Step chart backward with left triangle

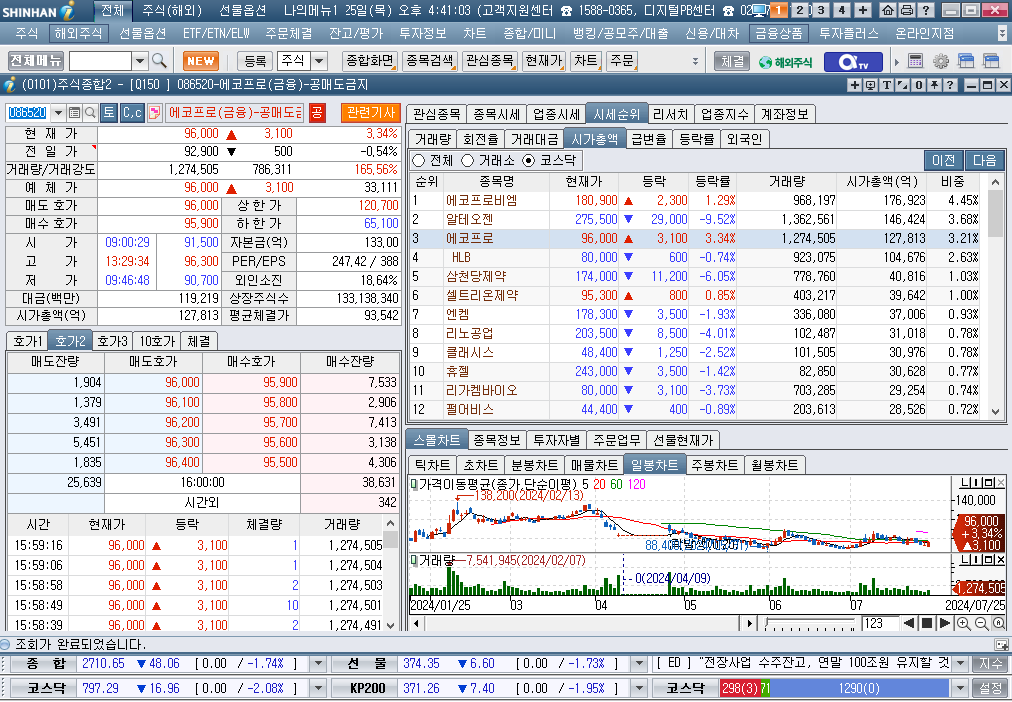(x=909, y=623)
